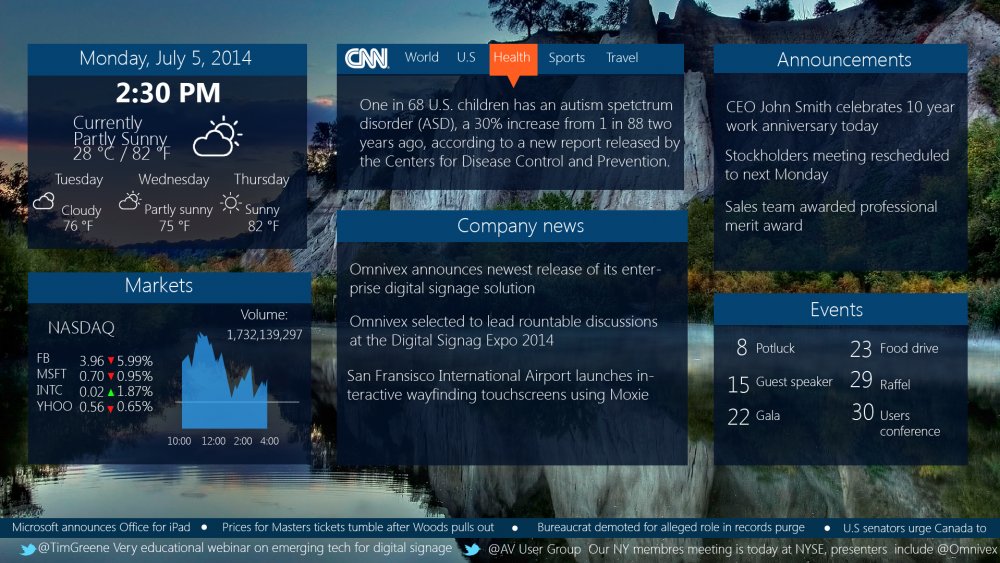Select the 15 Guest speaker event
Viewport: 1000px width, 563px height.
coord(780,383)
